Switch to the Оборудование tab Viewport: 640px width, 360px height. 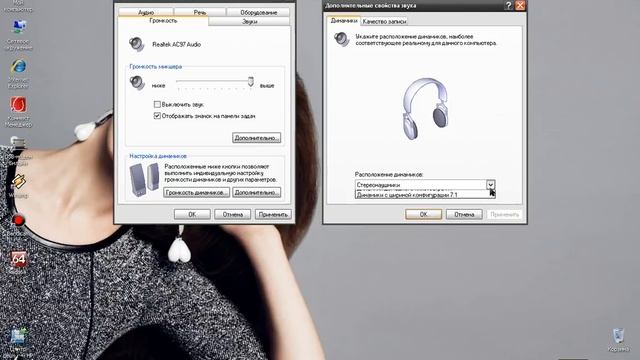[258, 12]
